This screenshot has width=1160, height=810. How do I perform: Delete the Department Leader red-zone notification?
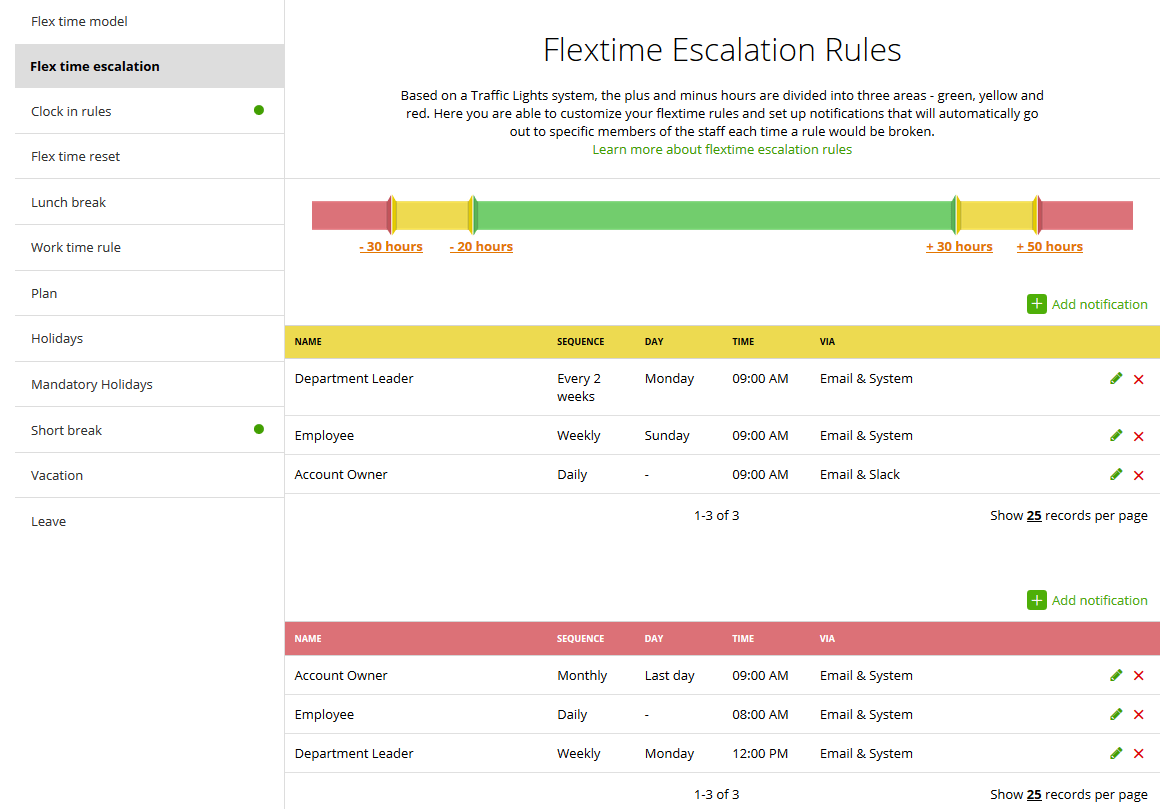click(x=1138, y=753)
